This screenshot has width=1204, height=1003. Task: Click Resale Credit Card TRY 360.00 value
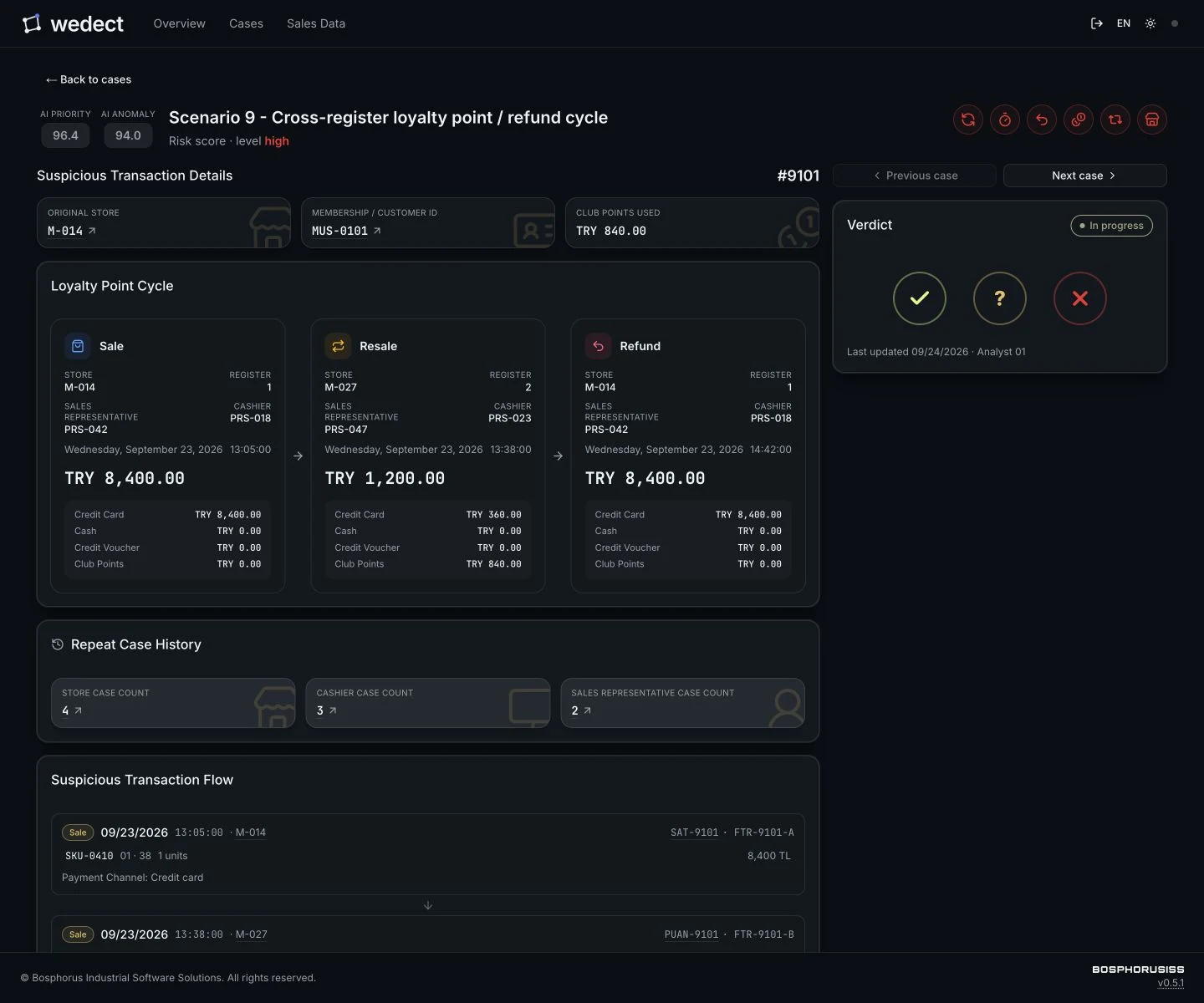click(493, 515)
